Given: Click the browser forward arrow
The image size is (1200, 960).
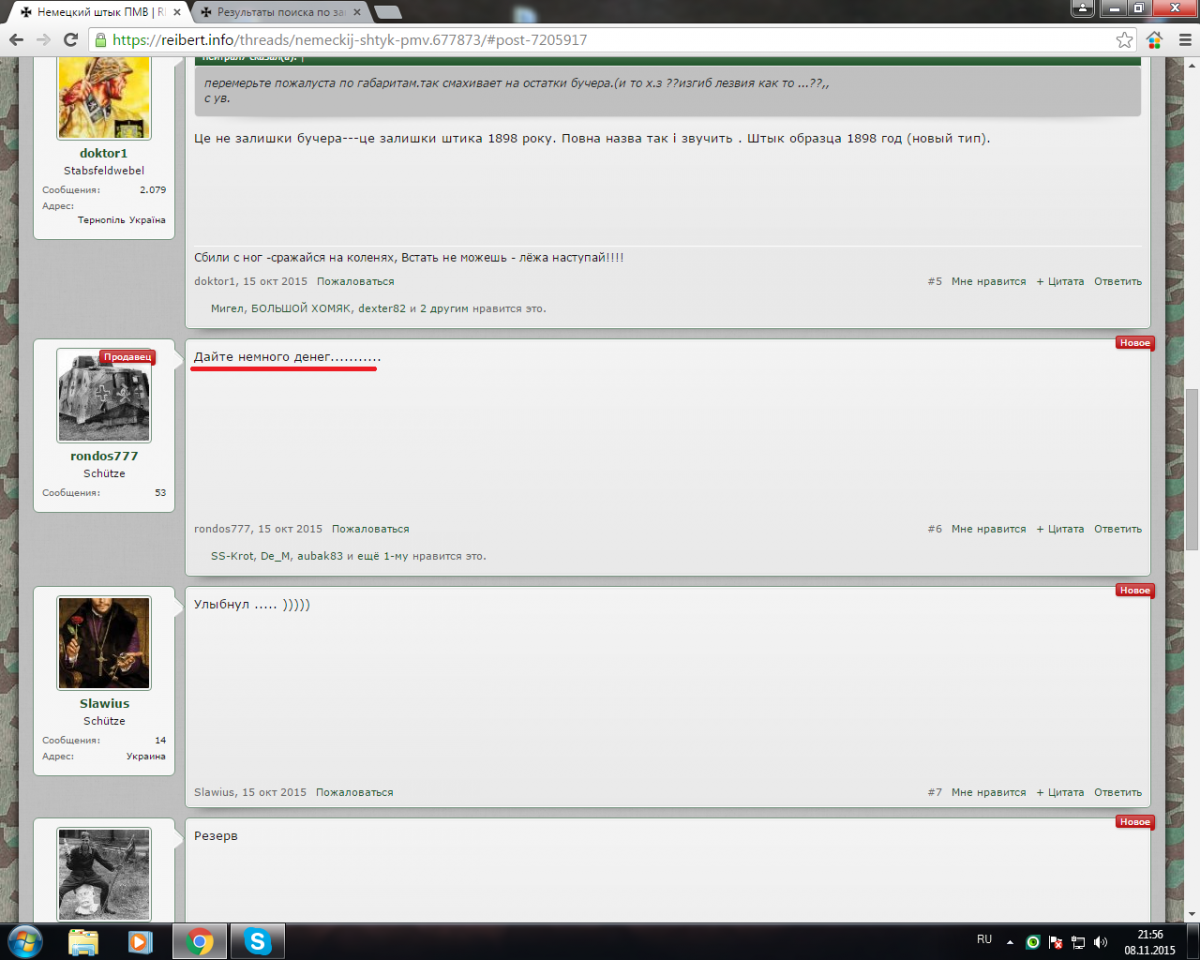Looking at the screenshot, I should [x=43, y=40].
